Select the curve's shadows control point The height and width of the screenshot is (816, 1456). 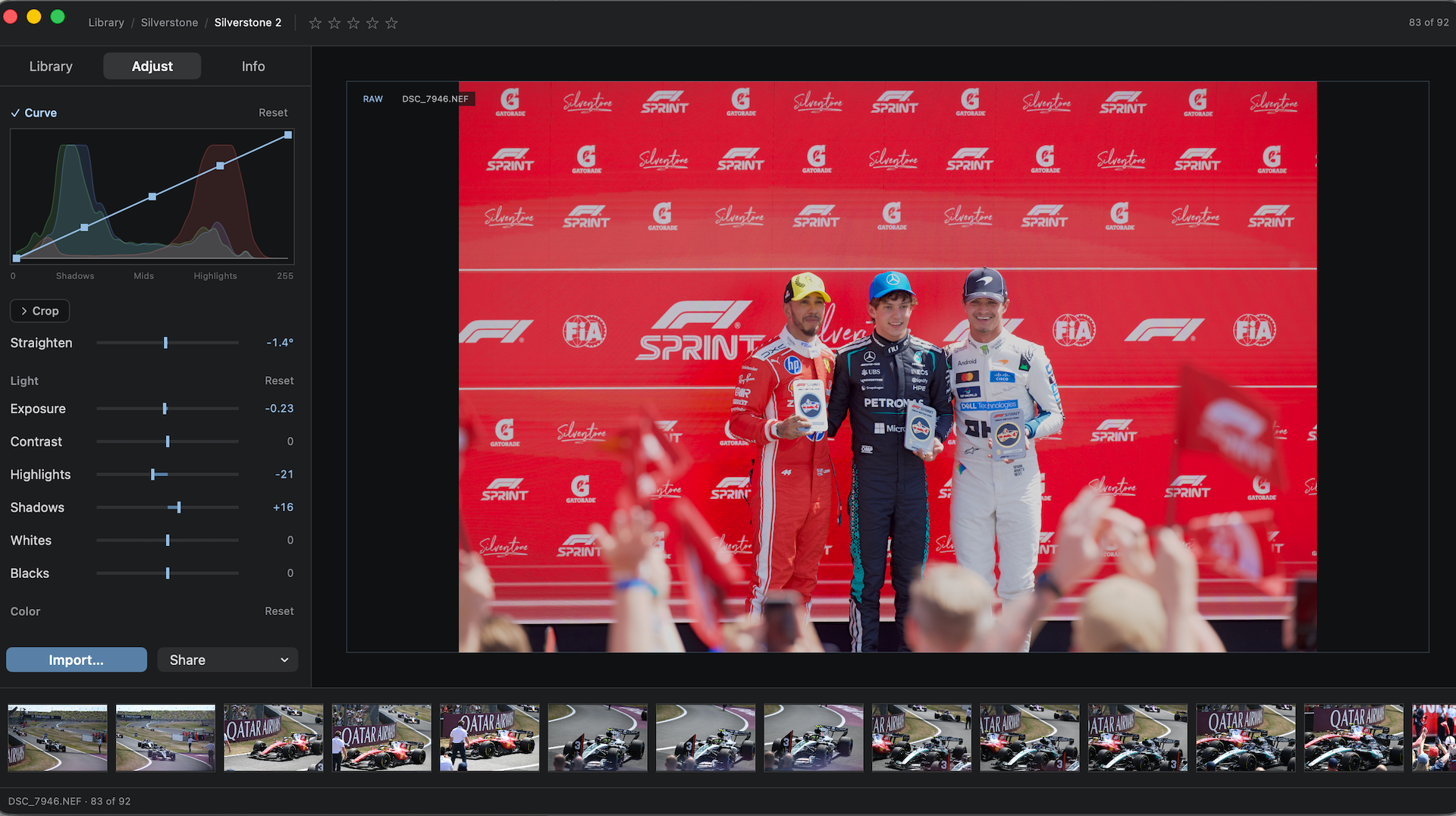tap(84, 228)
